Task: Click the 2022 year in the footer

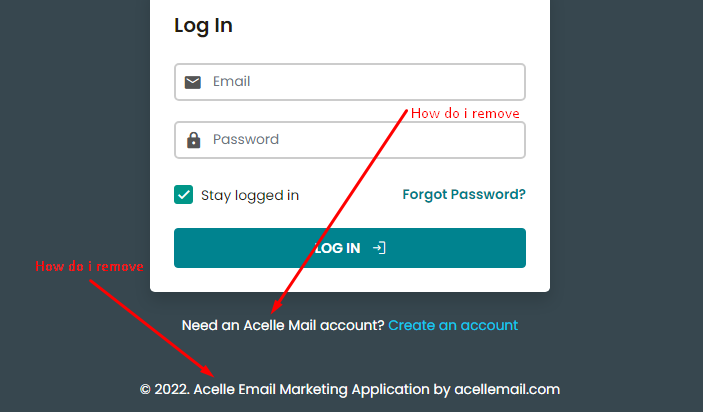Action: [x=172, y=390]
